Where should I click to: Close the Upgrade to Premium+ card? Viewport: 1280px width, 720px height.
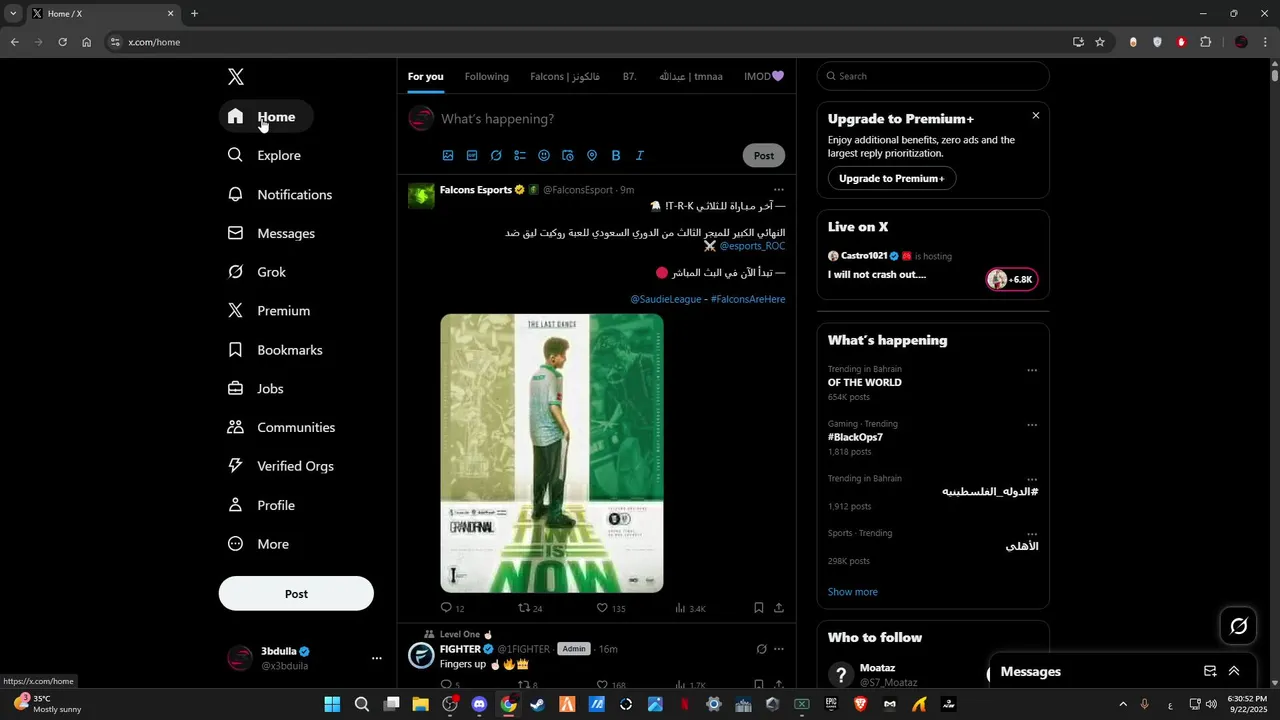tap(1036, 115)
